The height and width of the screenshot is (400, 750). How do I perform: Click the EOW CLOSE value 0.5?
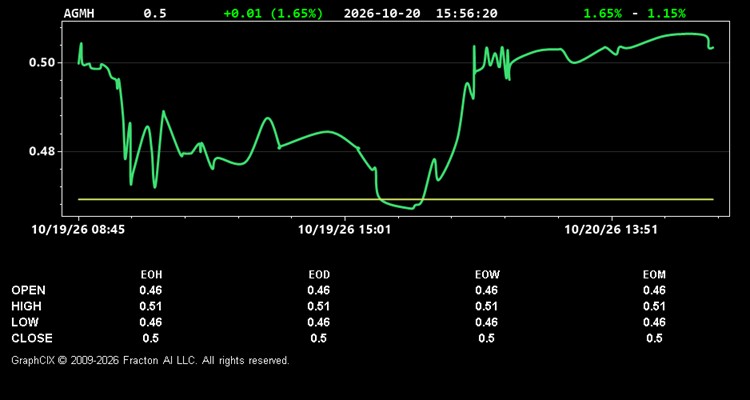(486, 338)
